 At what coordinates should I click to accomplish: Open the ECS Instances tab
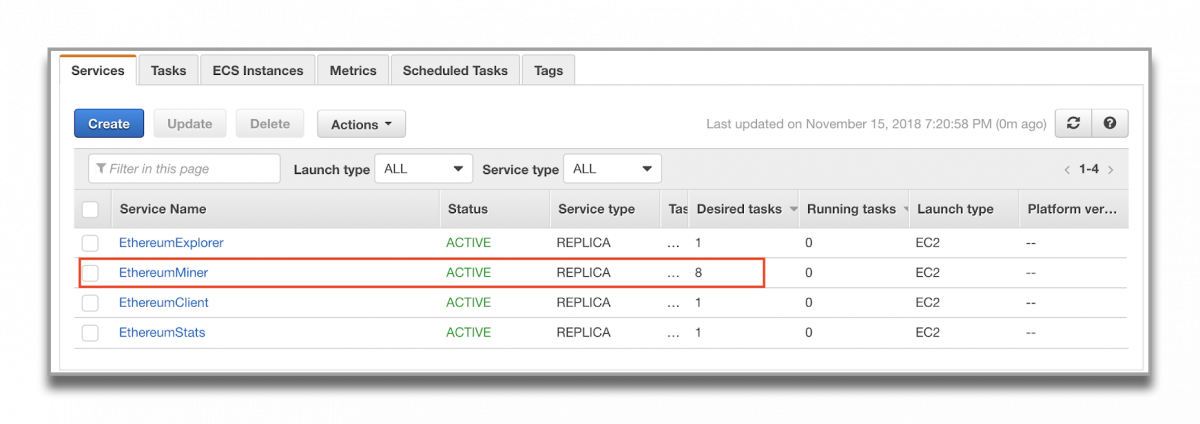258,71
